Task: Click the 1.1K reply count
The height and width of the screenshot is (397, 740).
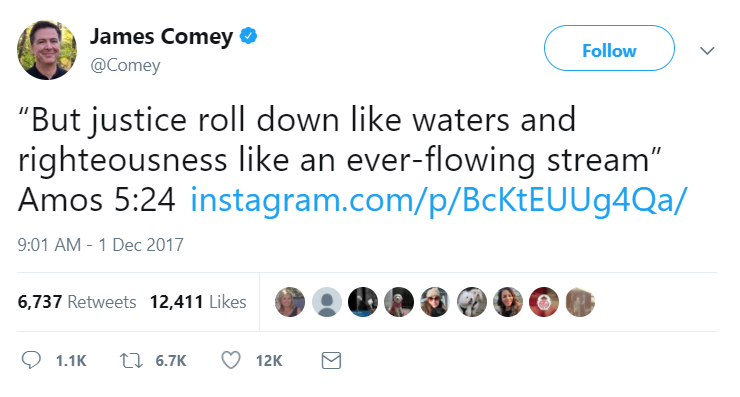Action: pyautogui.click(x=71, y=361)
